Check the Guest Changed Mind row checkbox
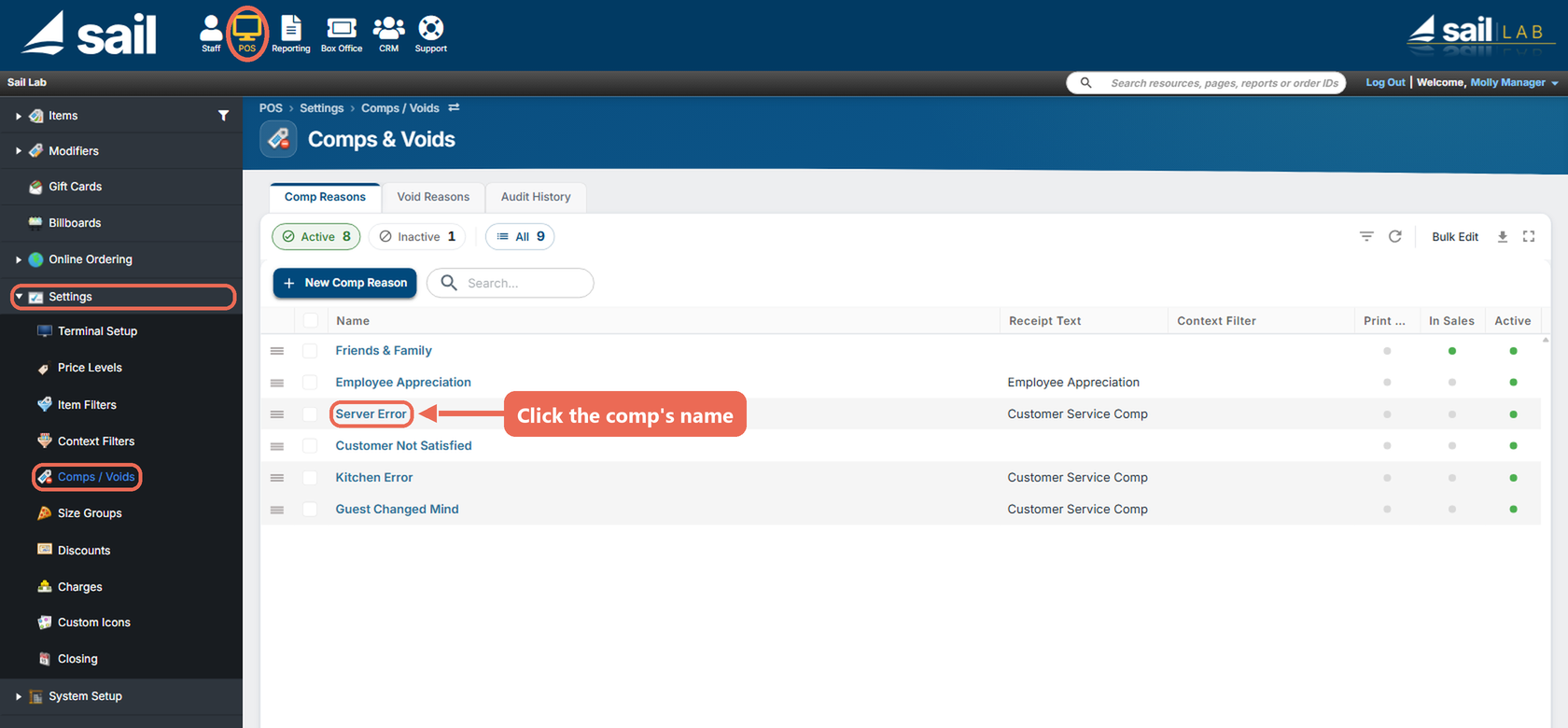Screen dimensions: 1568x728 tap(311, 510)
